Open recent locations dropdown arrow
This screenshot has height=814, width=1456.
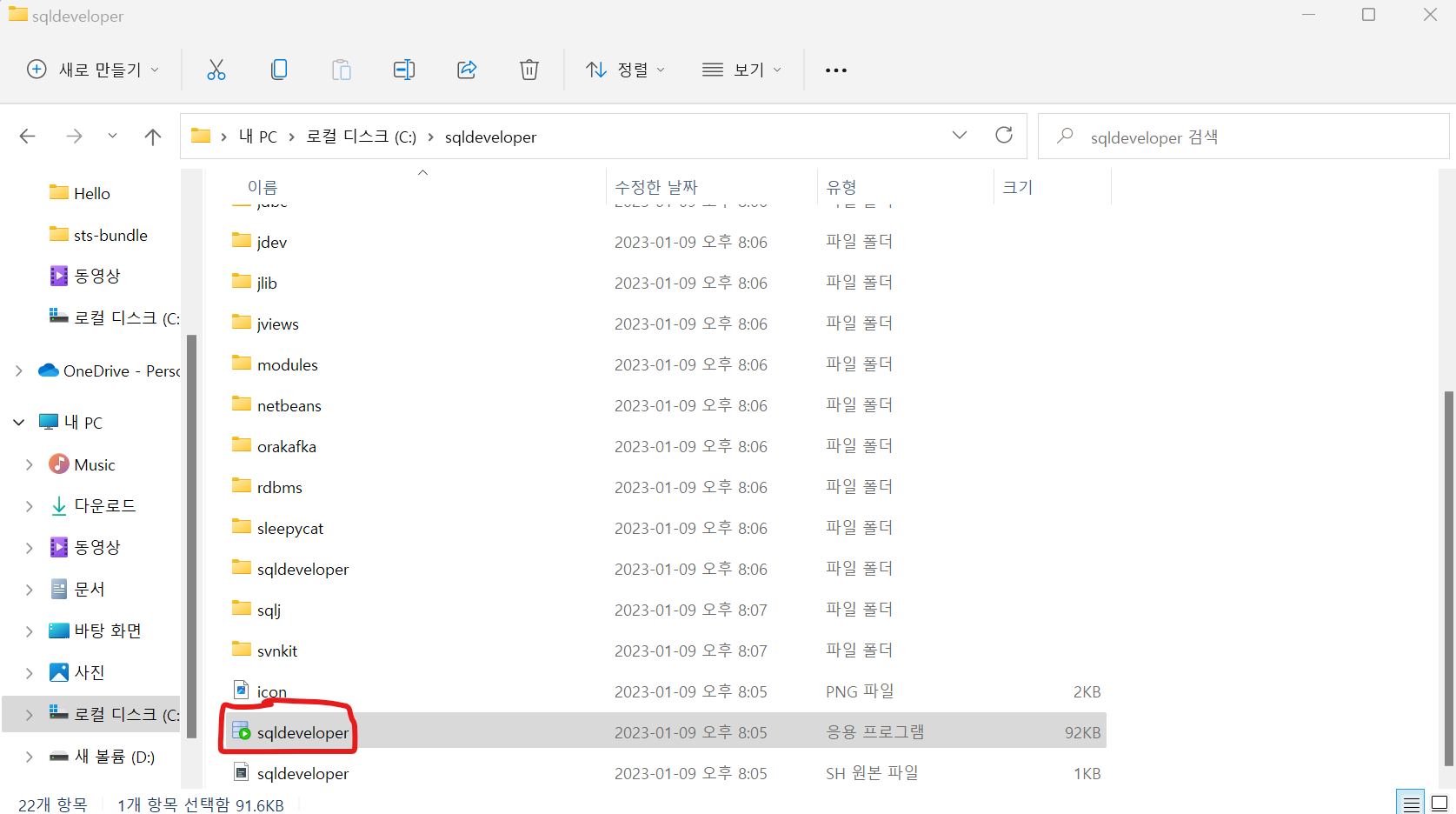coord(112,136)
